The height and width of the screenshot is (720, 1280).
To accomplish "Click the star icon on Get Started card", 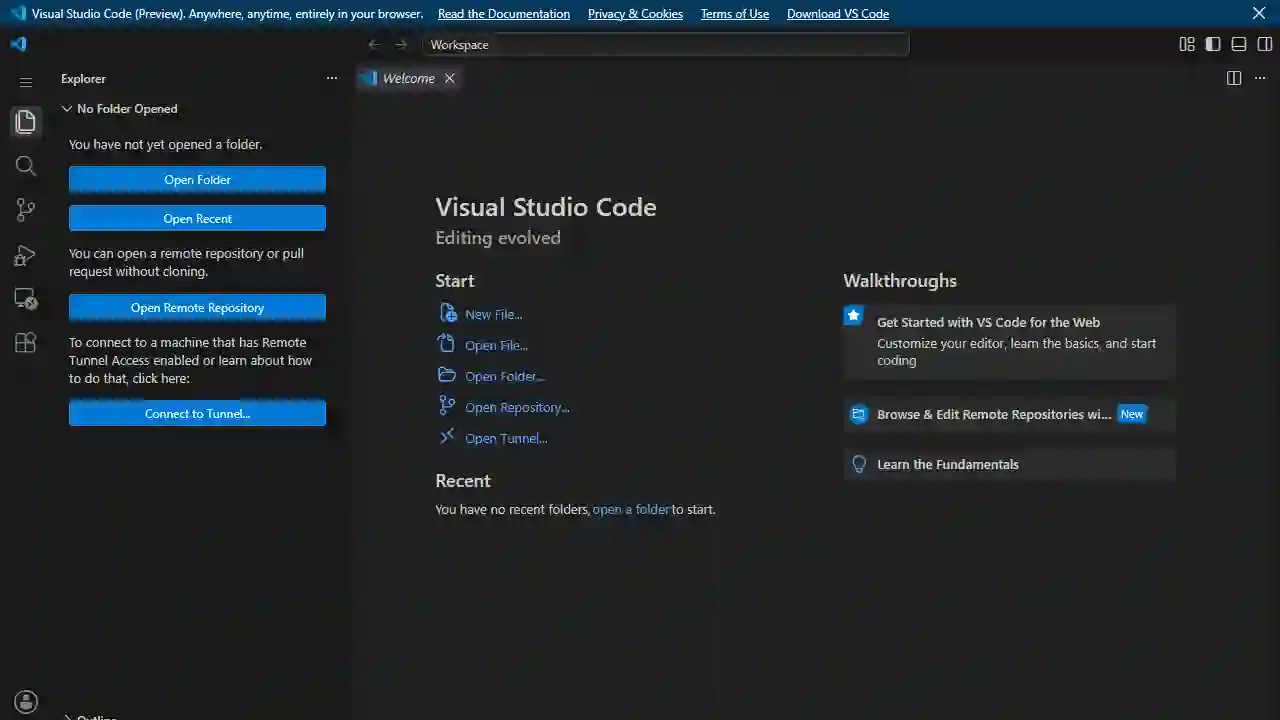I will pyautogui.click(x=854, y=316).
